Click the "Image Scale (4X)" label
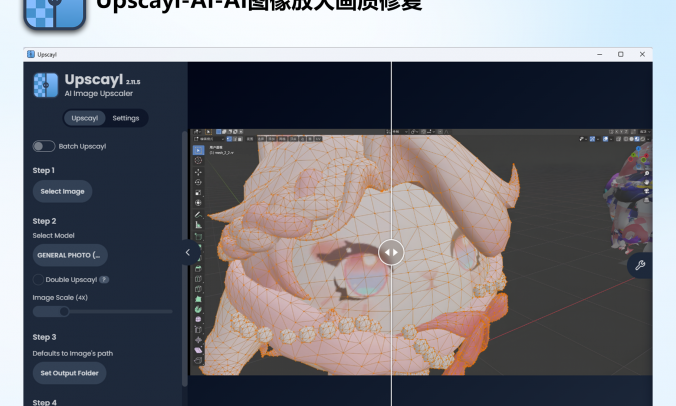Image resolution: width=676 pixels, height=406 pixels. pyautogui.click(x=60, y=298)
